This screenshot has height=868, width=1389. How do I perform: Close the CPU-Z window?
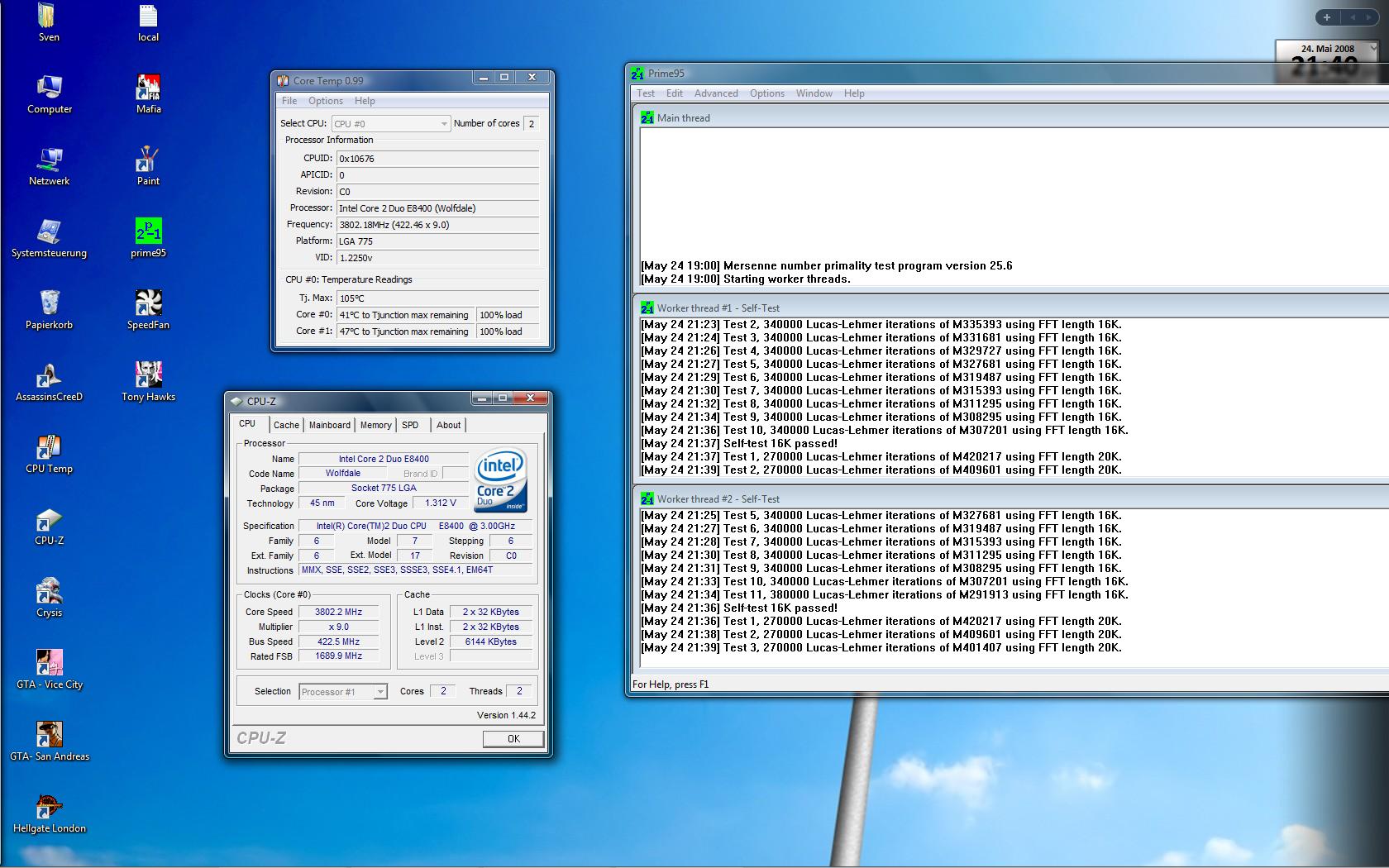(x=530, y=398)
